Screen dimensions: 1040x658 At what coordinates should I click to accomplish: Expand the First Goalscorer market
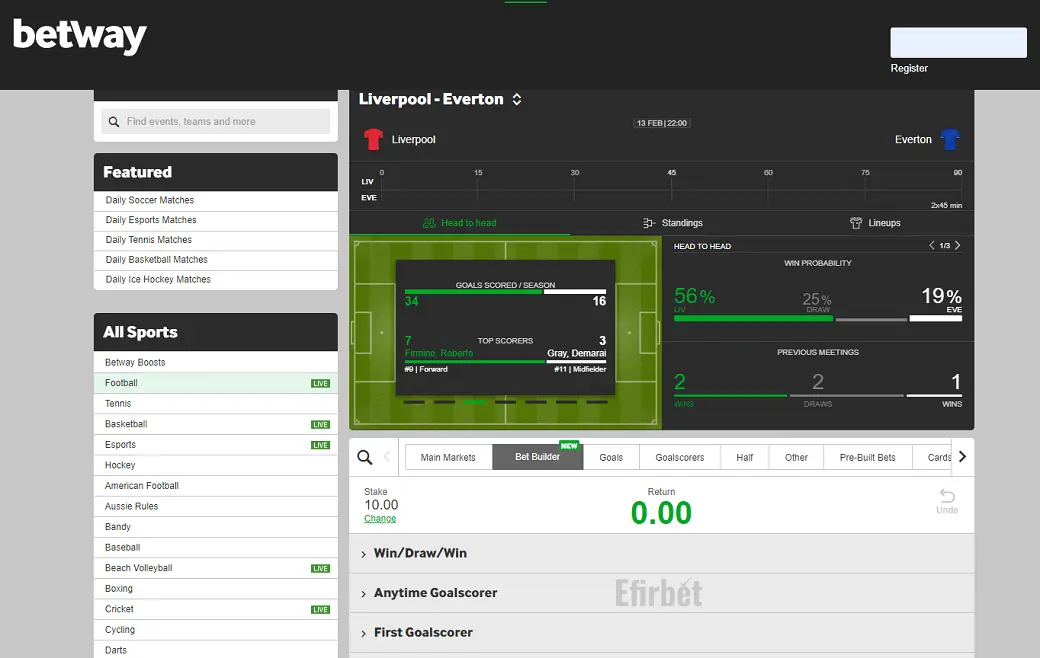[661, 633]
